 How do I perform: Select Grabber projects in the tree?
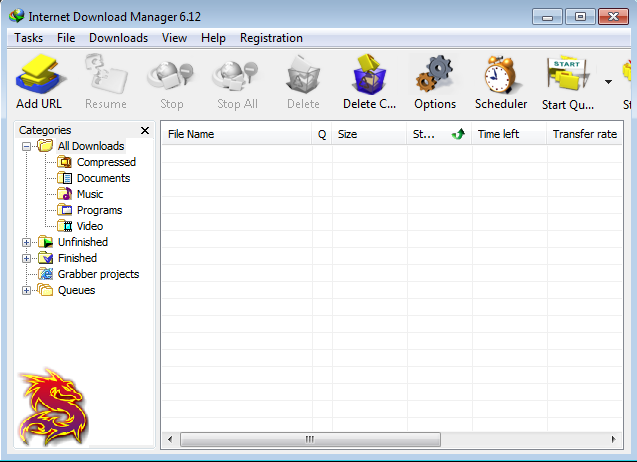point(98,274)
